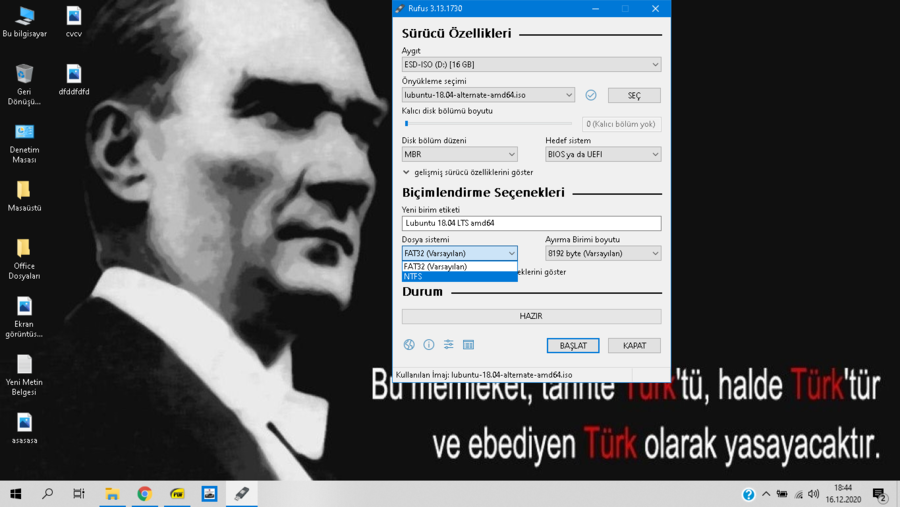Open the Önyükleme seçimi ISO dropdown
Screen dimensions: 900x507
[x=488, y=95]
